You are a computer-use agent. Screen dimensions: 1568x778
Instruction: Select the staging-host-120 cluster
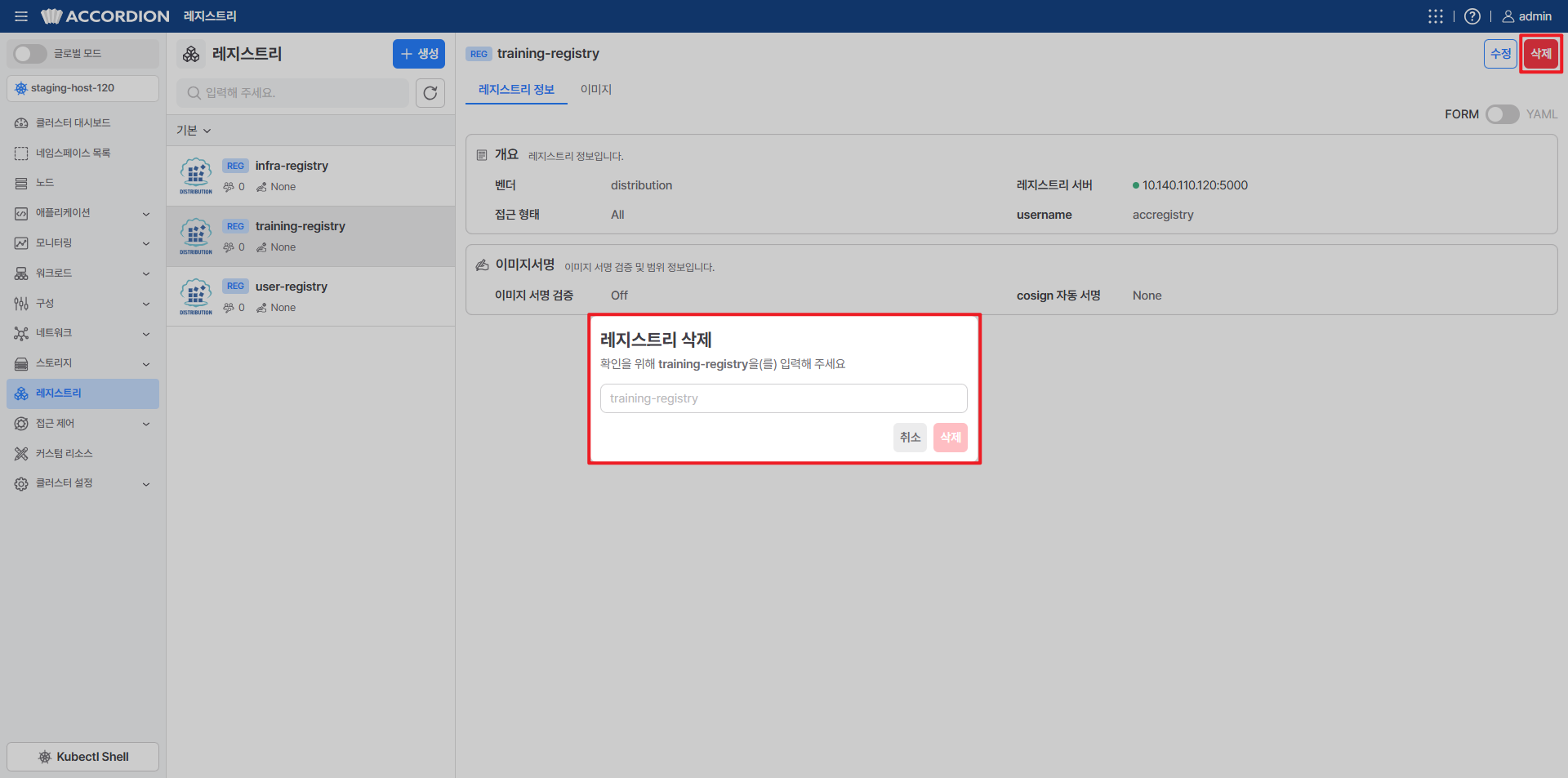82,88
